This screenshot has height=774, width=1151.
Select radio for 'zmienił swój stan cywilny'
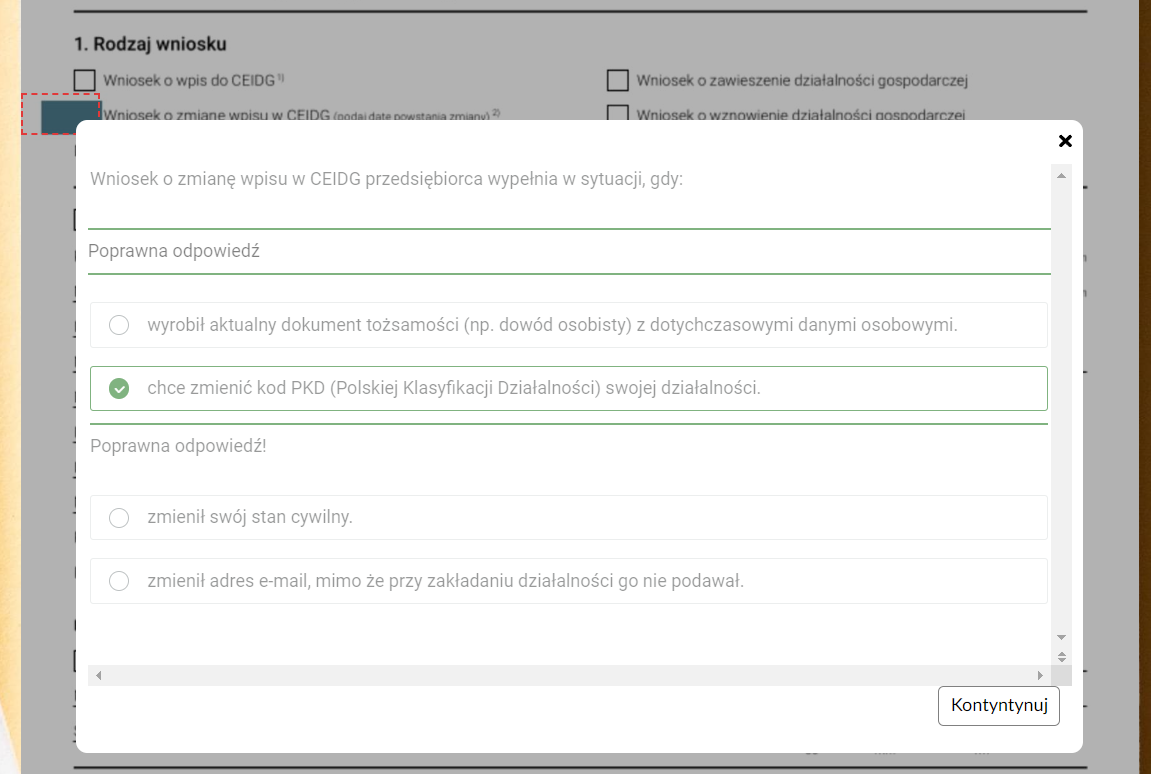pyautogui.click(x=119, y=518)
